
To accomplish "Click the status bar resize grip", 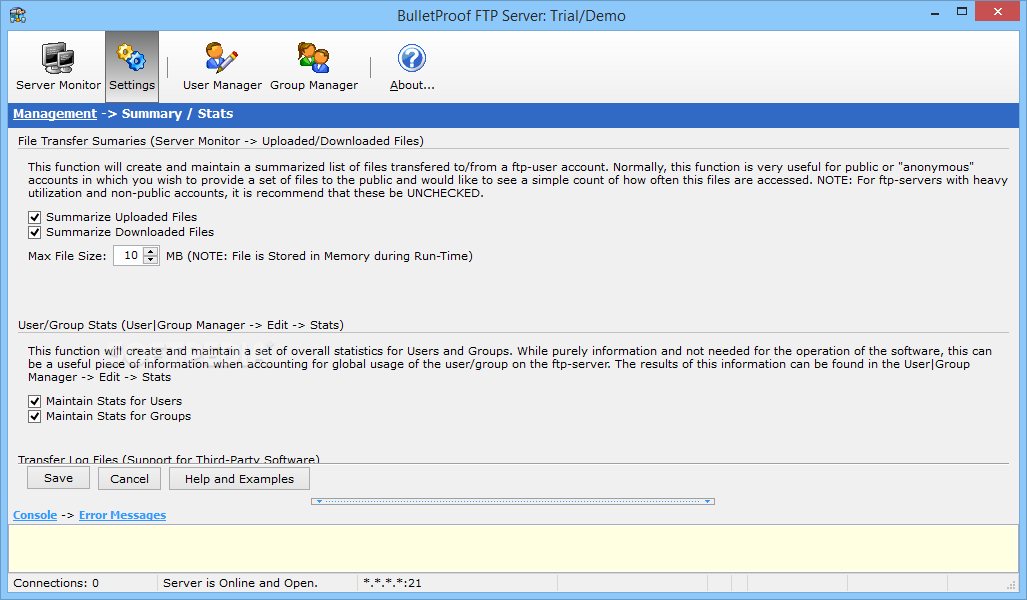I will point(1011,584).
